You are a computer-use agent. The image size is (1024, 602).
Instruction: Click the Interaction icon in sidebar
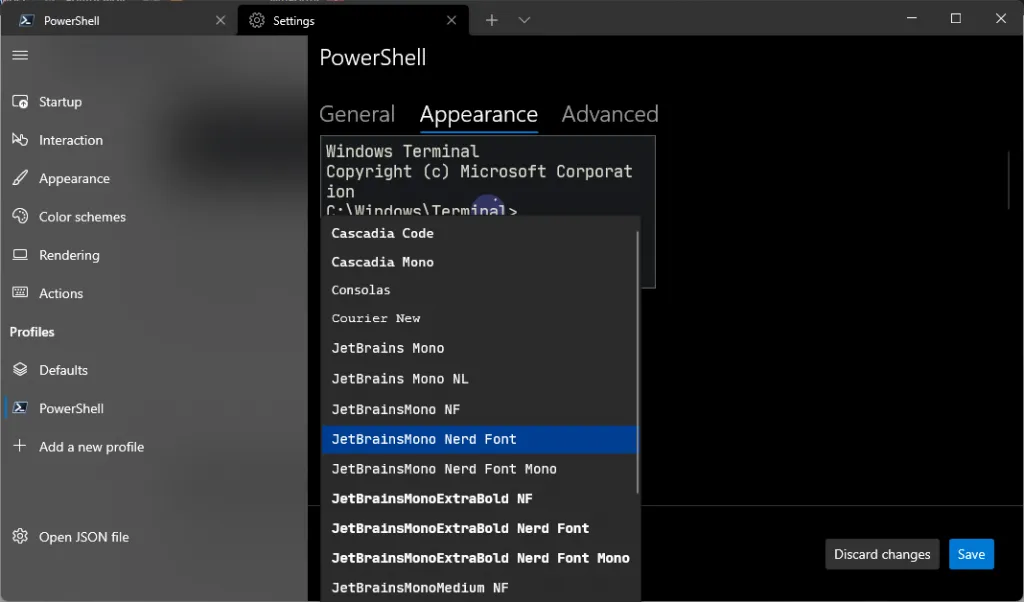pos(20,140)
